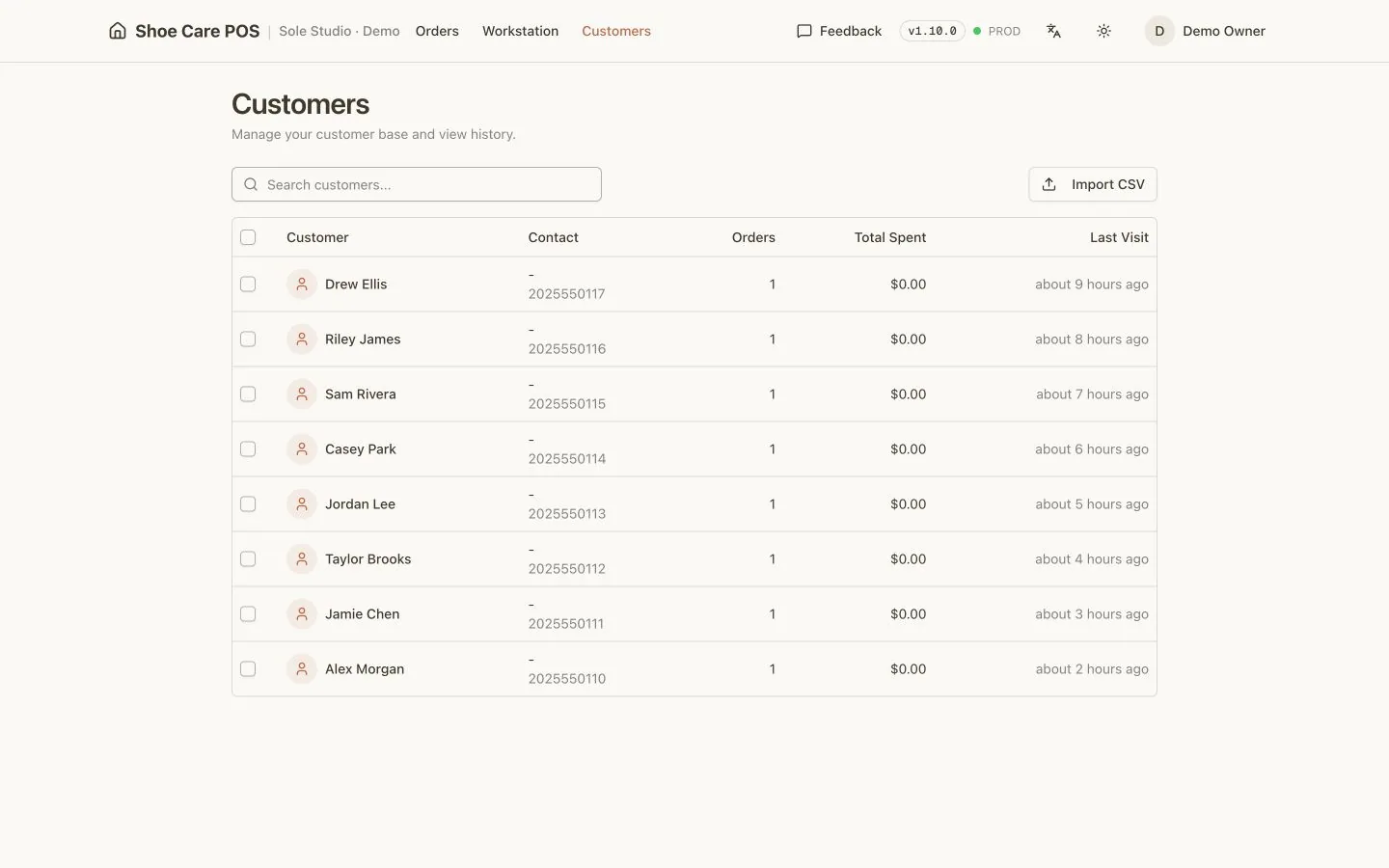Check the box for Drew Ellis
This screenshot has width=1389, height=868.
(x=248, y=285)
